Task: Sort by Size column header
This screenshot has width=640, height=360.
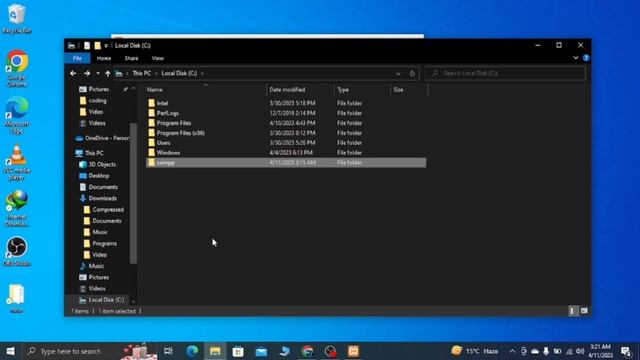Action: [x=409, y=90]
